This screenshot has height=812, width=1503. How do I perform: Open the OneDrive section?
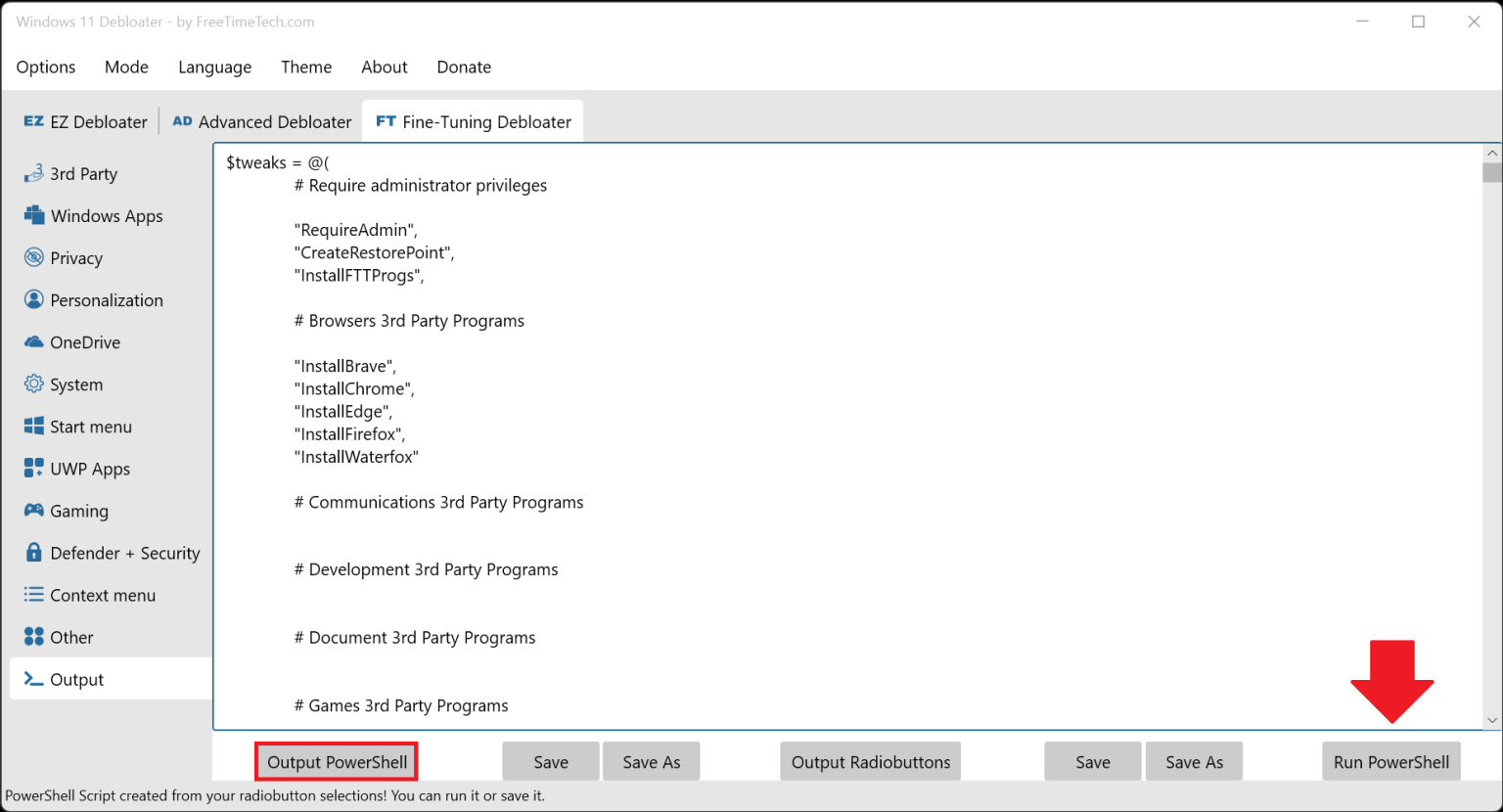point(82,341)
